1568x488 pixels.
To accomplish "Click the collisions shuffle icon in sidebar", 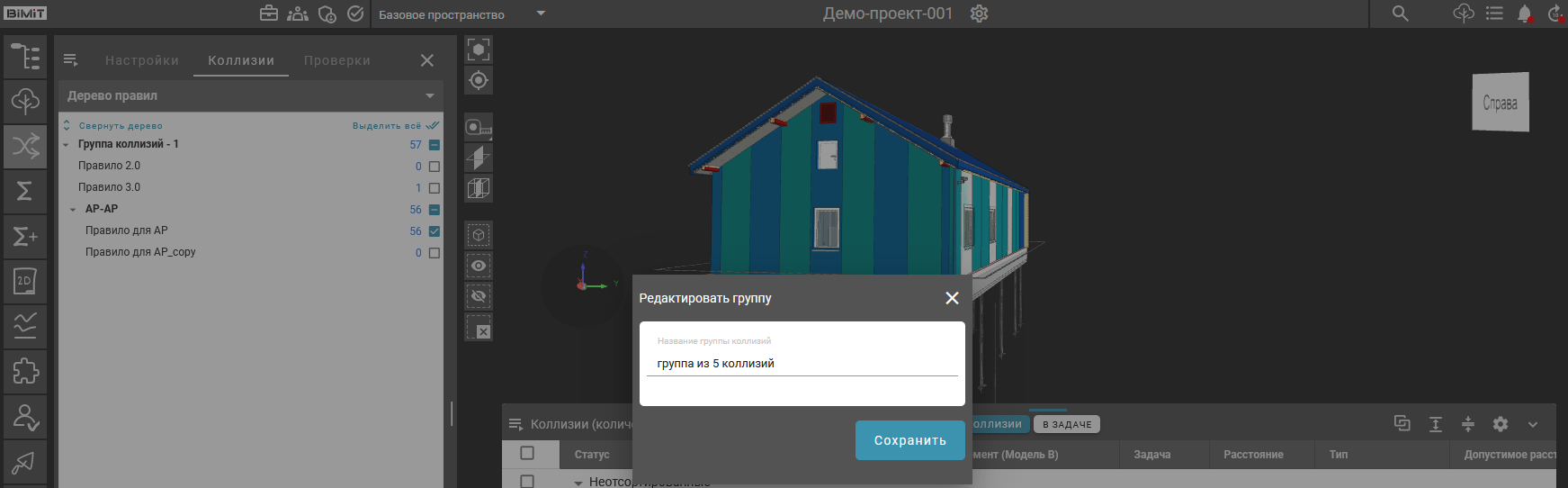I will [25, 145].
